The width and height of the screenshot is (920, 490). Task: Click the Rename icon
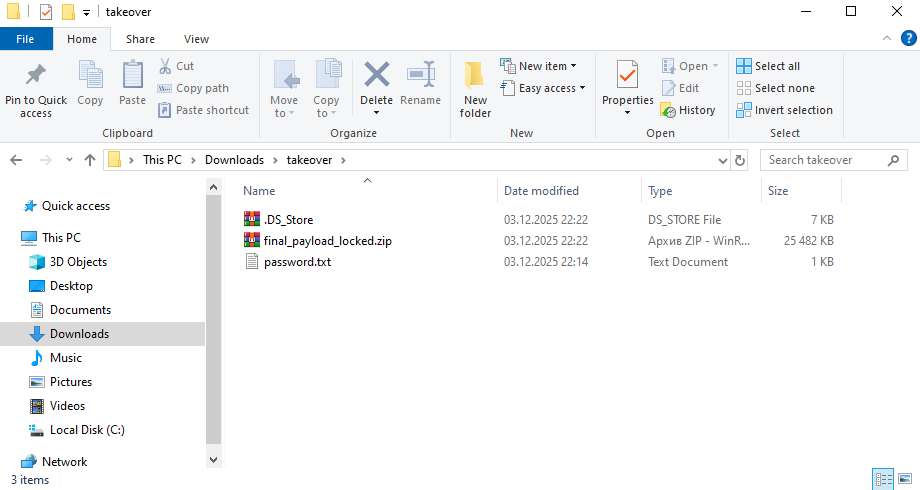coord(421,75)
